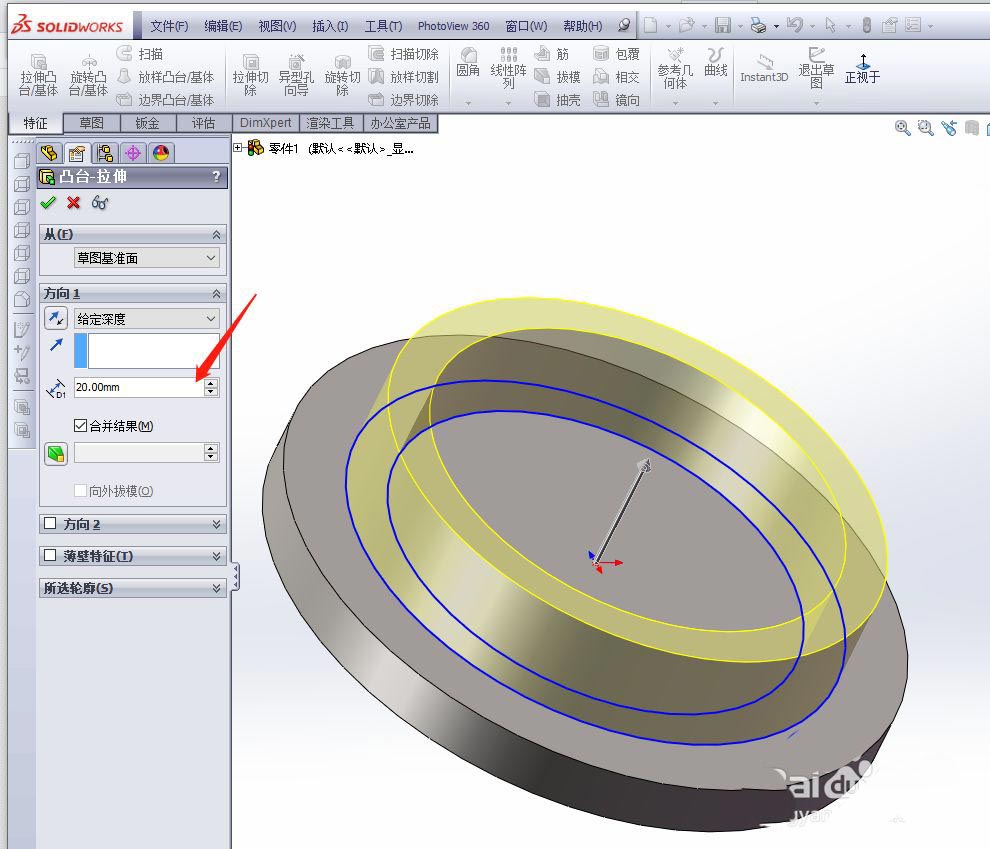Select the Draft (拔模) tool
This screenshot has width=990, height=849.
point(558,76)
